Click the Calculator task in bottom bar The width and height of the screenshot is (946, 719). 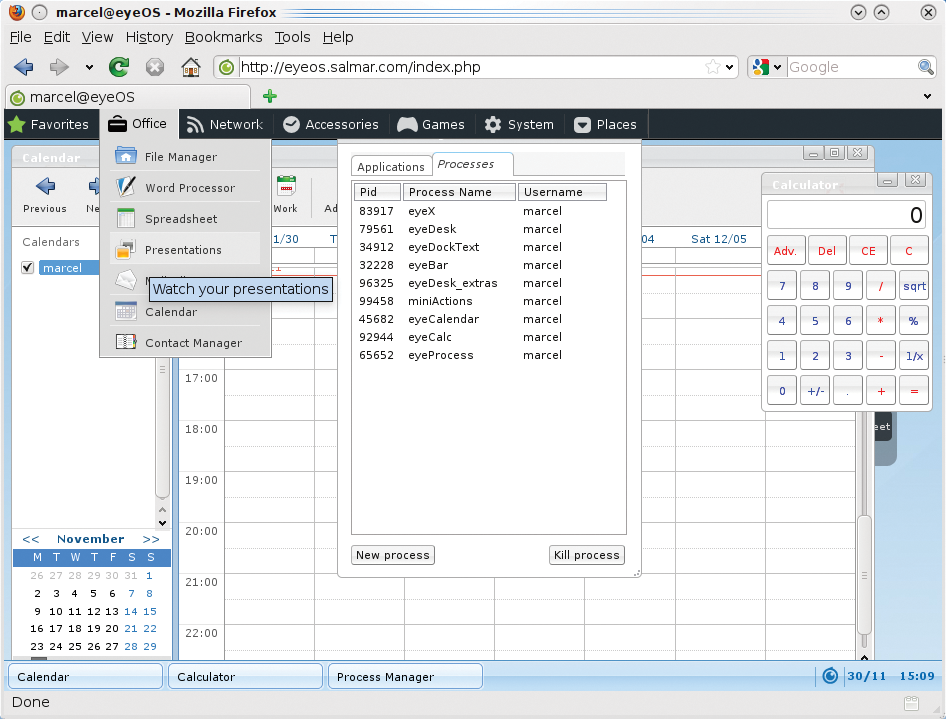click(246, 676)
